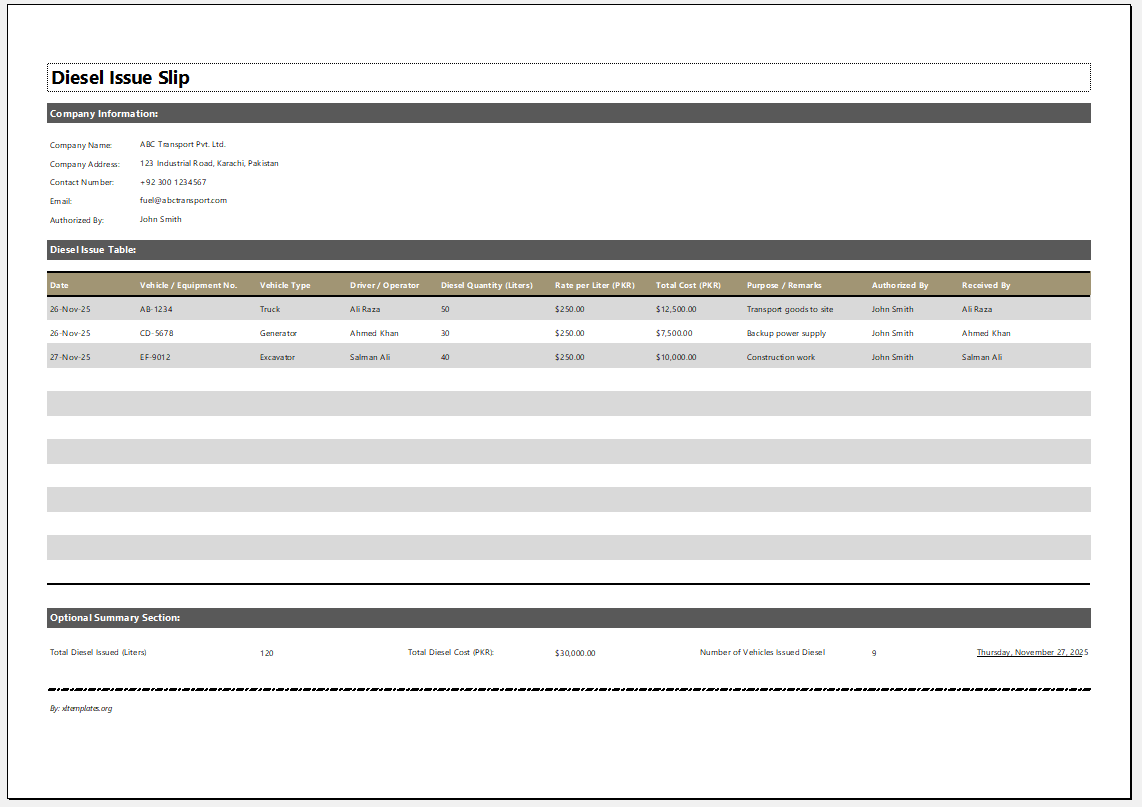This screenshot has height=807, width=1142.
Task: Click the $12,500.00 total cost cell
Action: (676, 309)
